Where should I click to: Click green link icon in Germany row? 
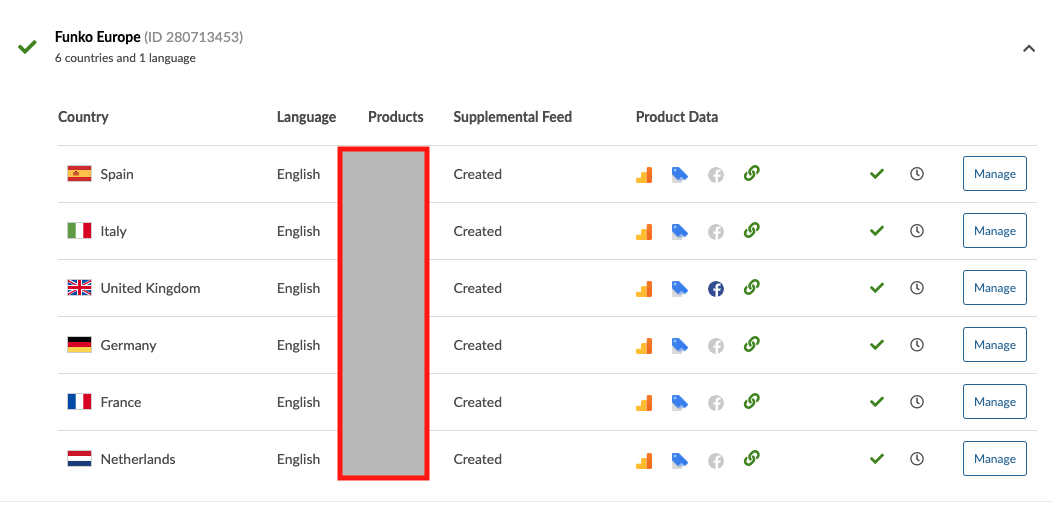click(x=752, y=345)
